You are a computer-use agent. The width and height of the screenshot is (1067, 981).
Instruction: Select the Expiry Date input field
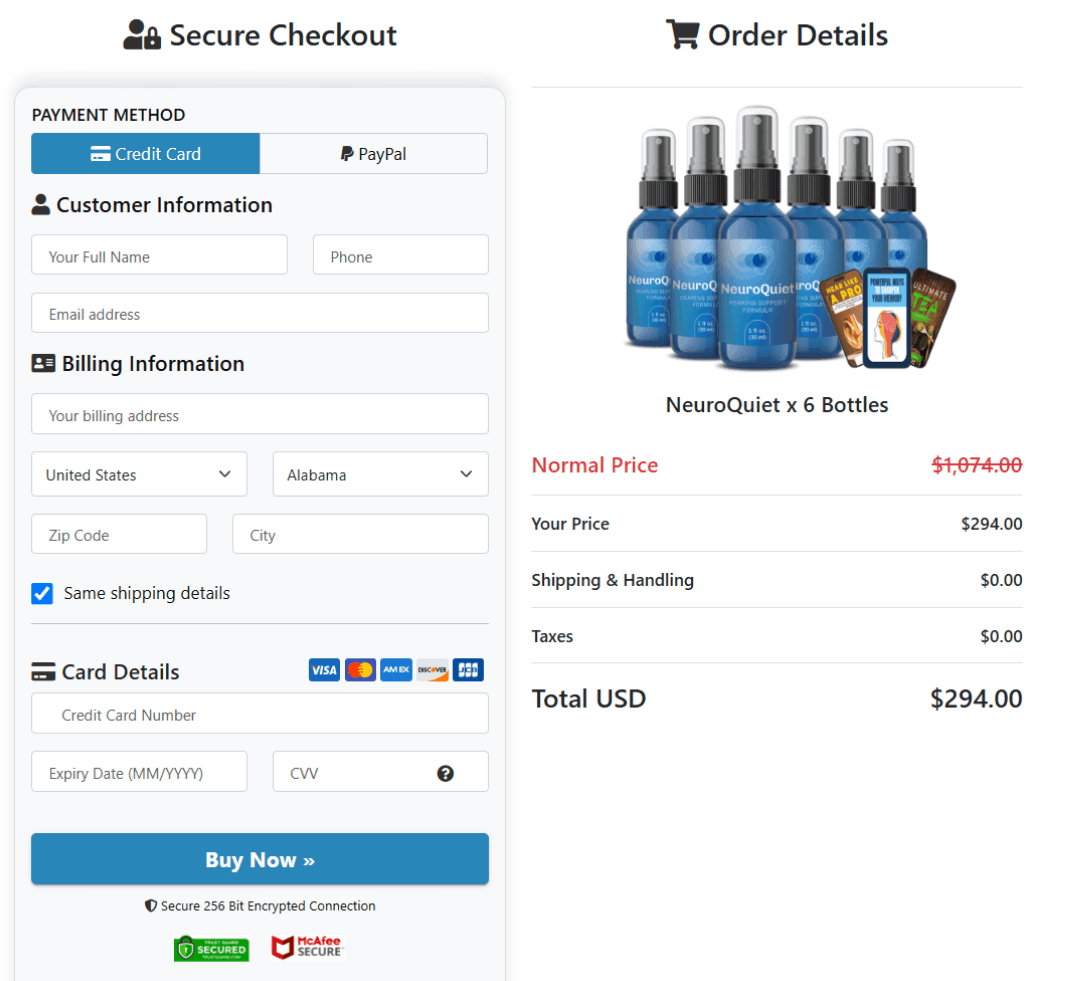(139, 772)
